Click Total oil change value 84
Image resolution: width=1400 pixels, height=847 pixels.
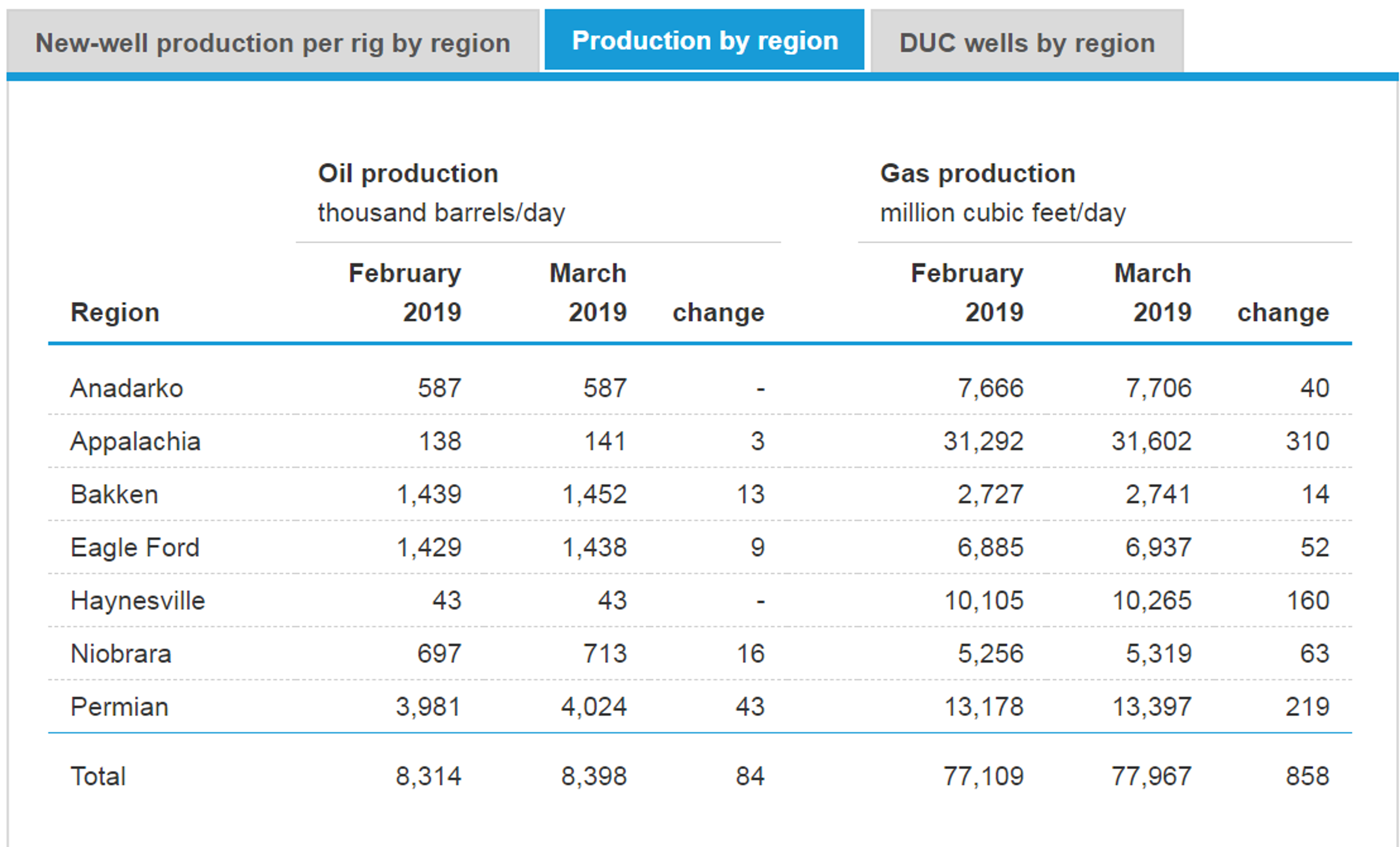click(x=750, y=776)
